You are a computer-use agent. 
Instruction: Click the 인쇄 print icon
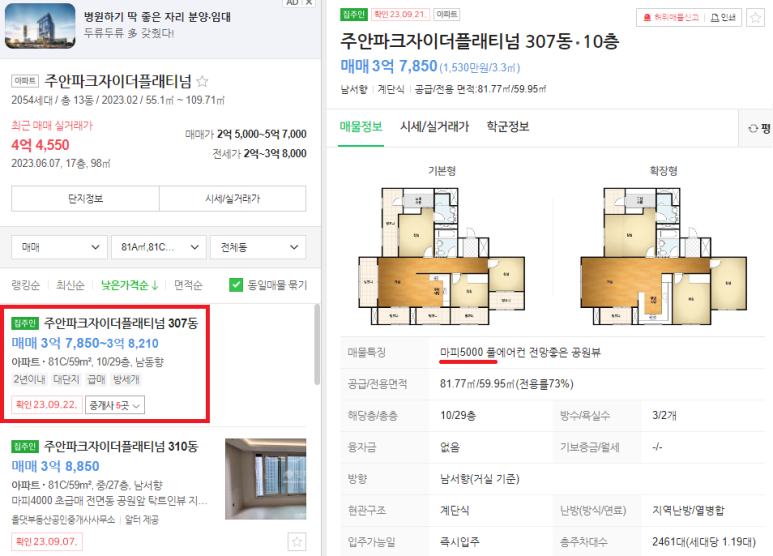(714, 18)
